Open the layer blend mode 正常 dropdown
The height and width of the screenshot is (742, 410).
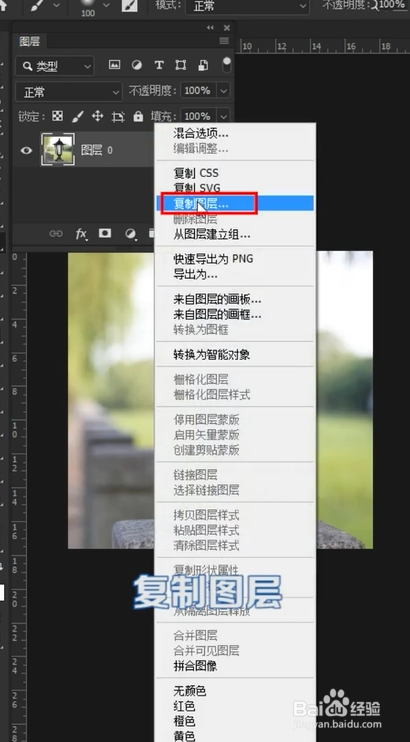[69, 92]
